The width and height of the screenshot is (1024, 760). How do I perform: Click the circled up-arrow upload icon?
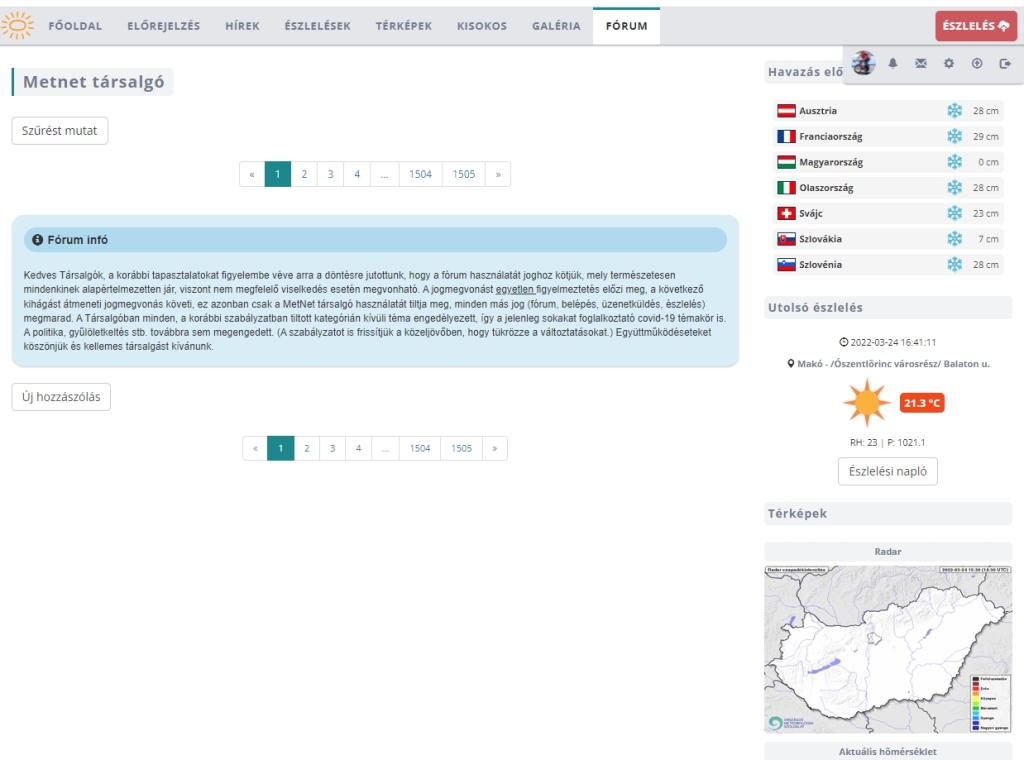click(977, 64)
